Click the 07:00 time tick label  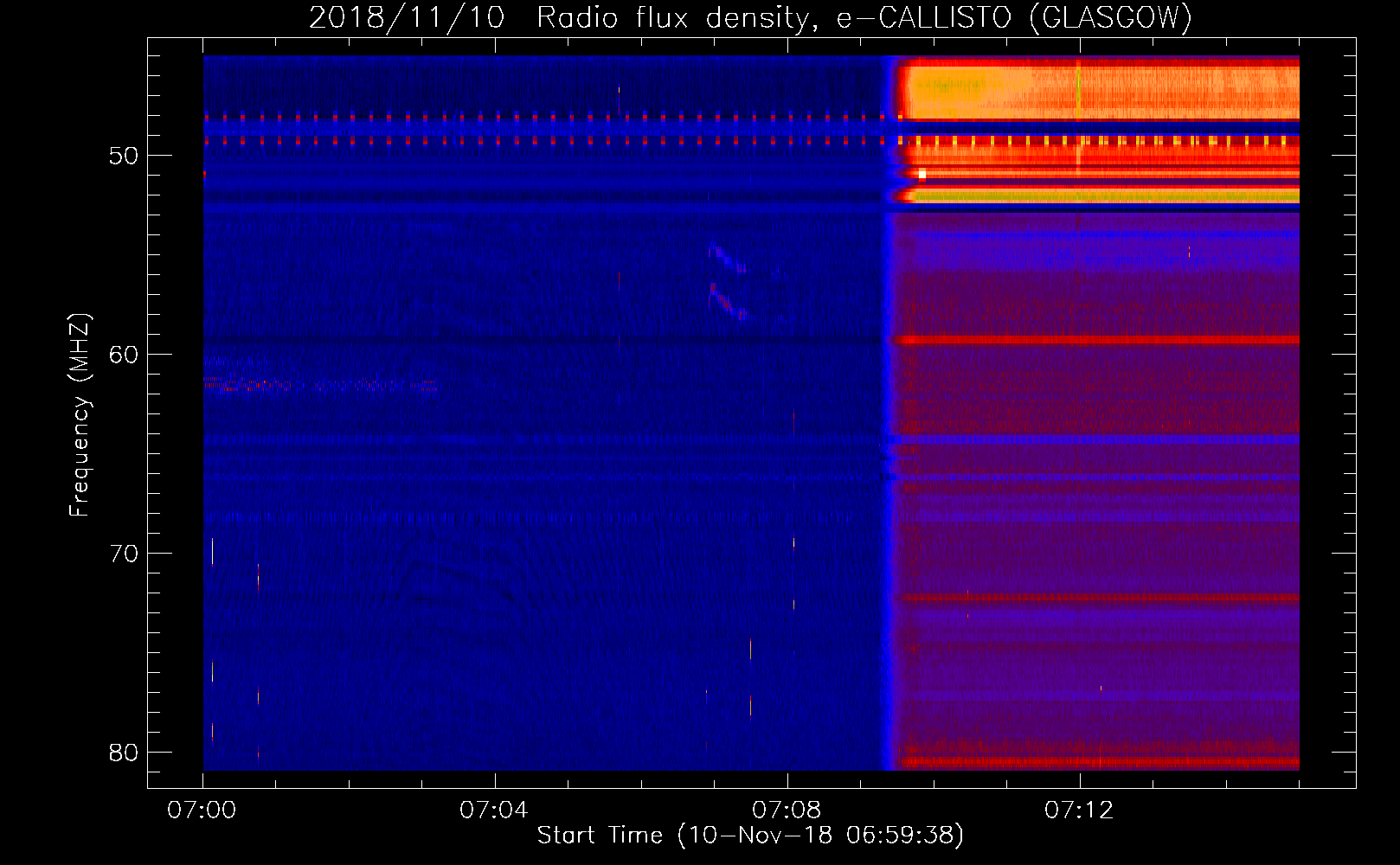202,811
